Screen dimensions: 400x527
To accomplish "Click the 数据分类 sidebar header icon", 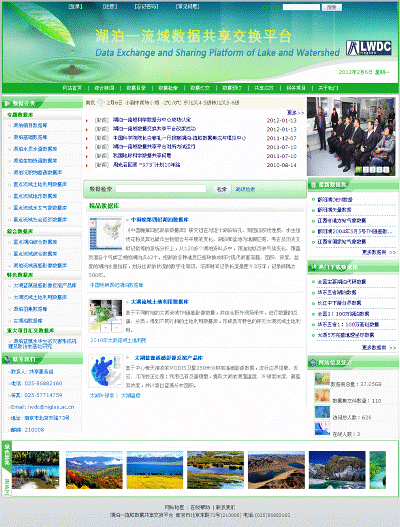I will pos(6,104).
